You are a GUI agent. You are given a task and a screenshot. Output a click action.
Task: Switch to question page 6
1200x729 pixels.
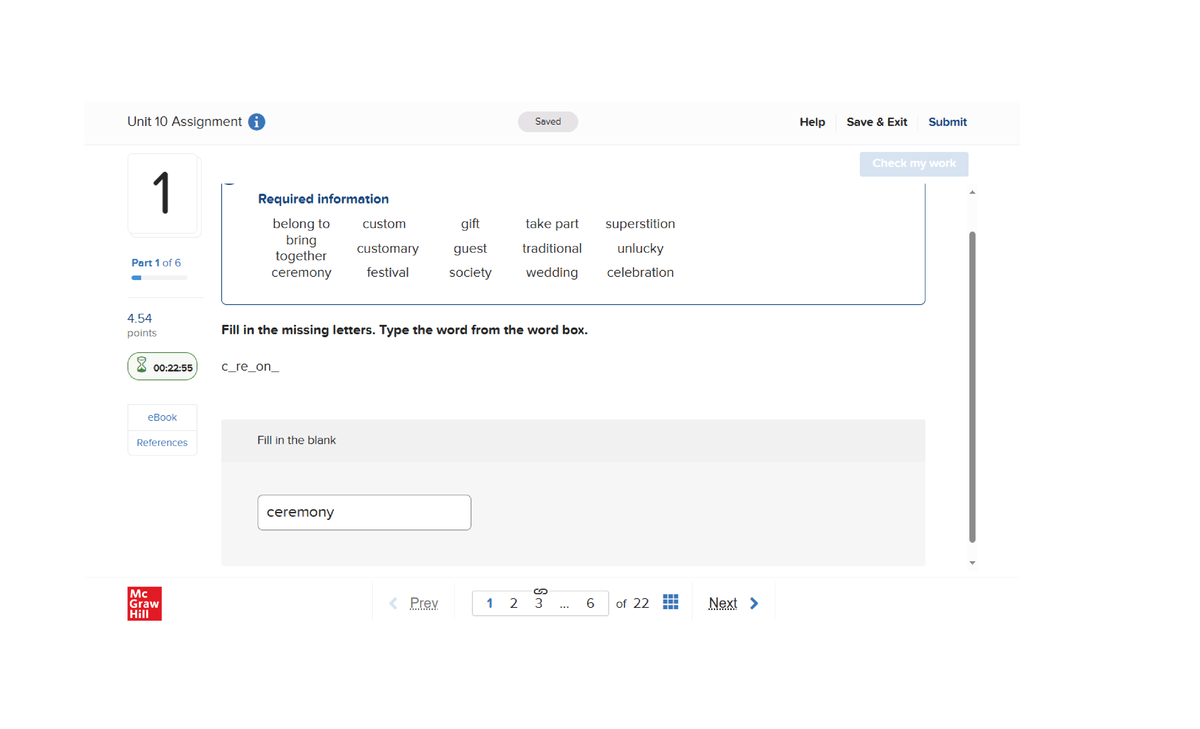tap(590, 603)
